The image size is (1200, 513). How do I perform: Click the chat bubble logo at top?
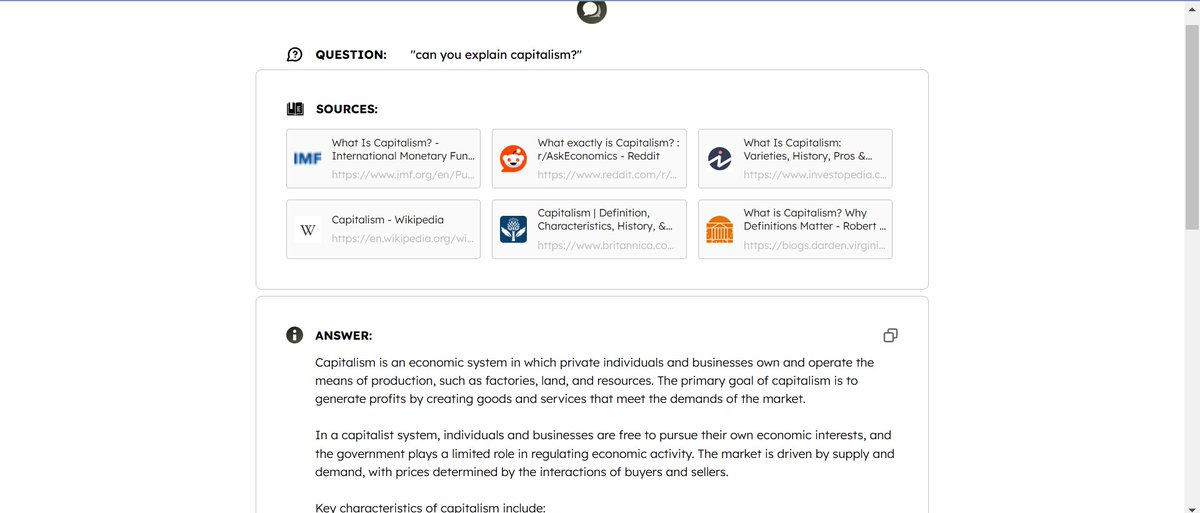pos(592,10)
